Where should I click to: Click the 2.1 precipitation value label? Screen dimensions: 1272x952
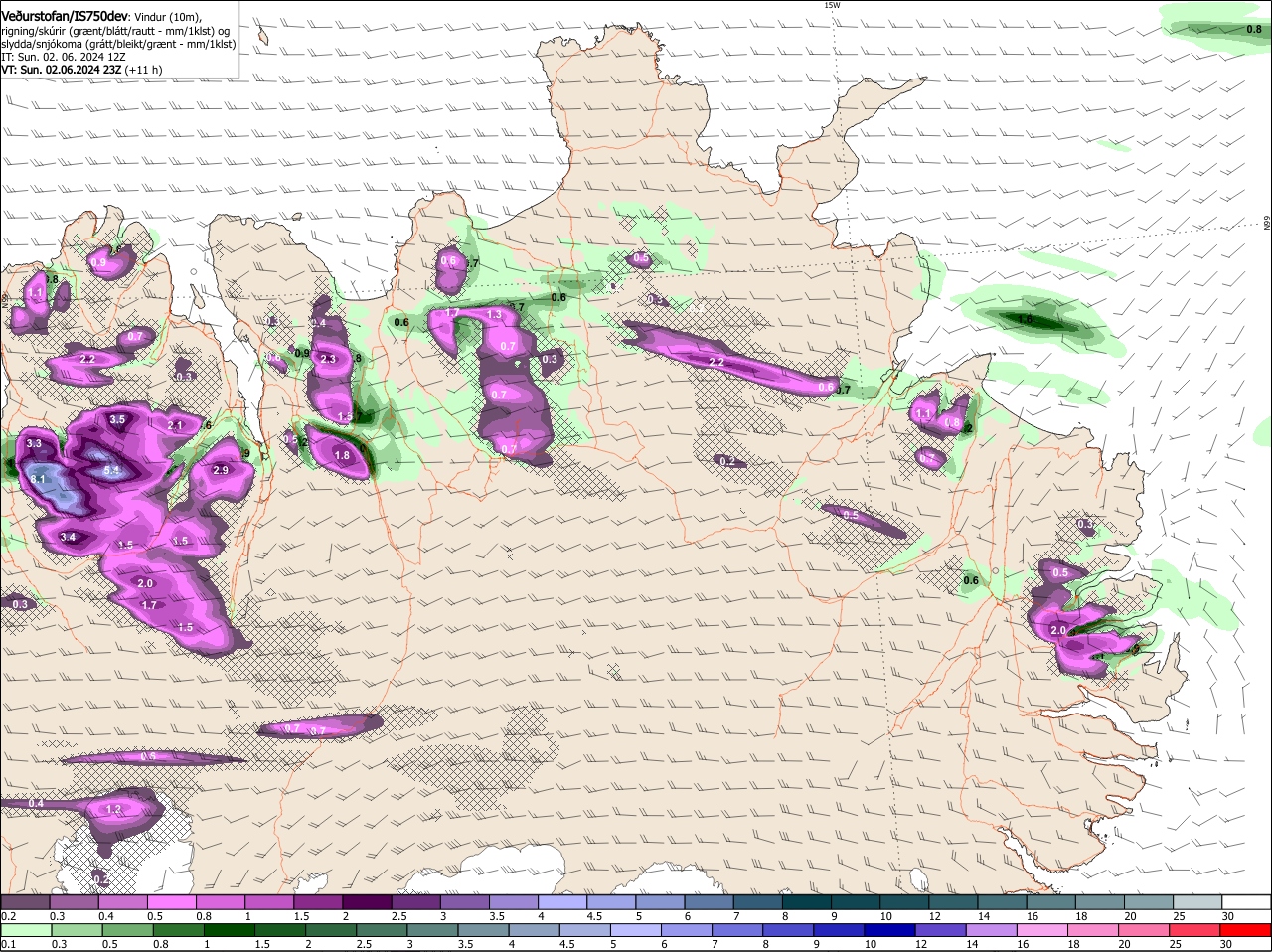pos(176,425)
